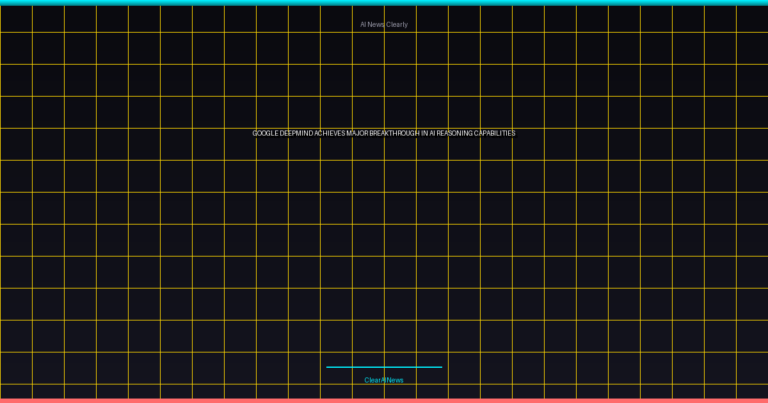The height and width of the screenshot is (403, 768).
Task: Click the coral bar at the bottom
Action: pos(384,400)
